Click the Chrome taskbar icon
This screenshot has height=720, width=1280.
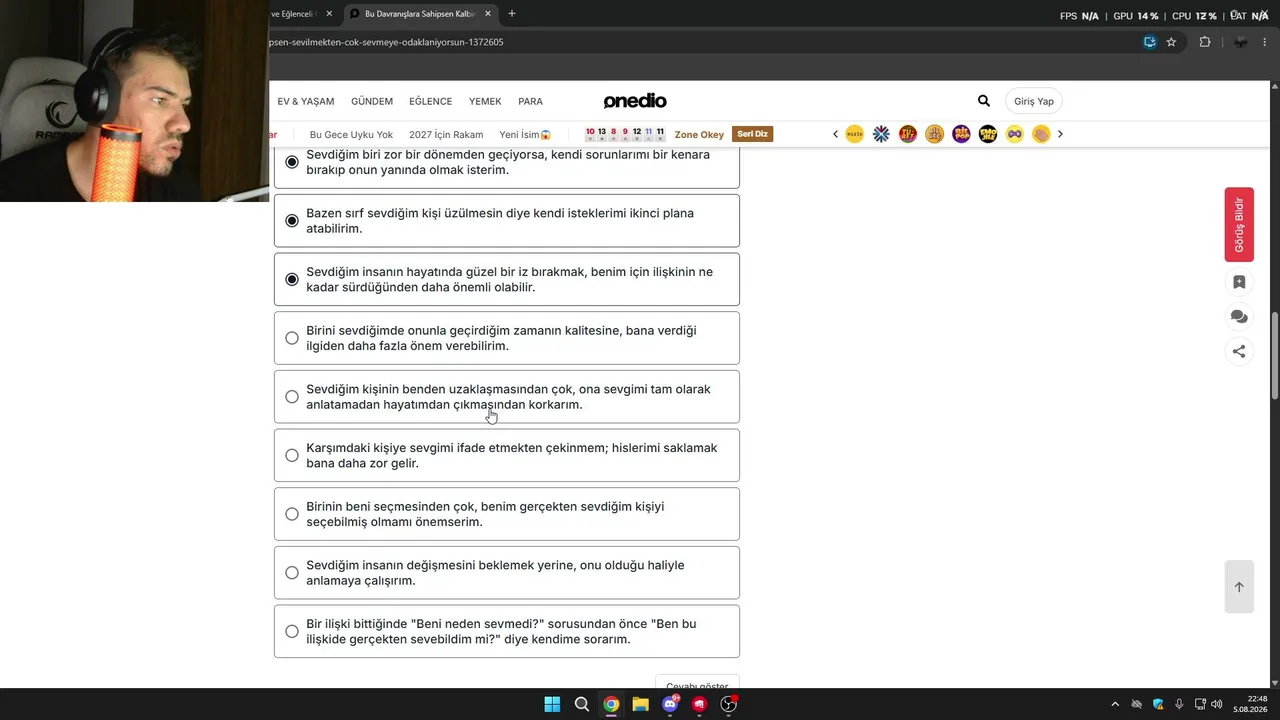[x=611, y=704]
